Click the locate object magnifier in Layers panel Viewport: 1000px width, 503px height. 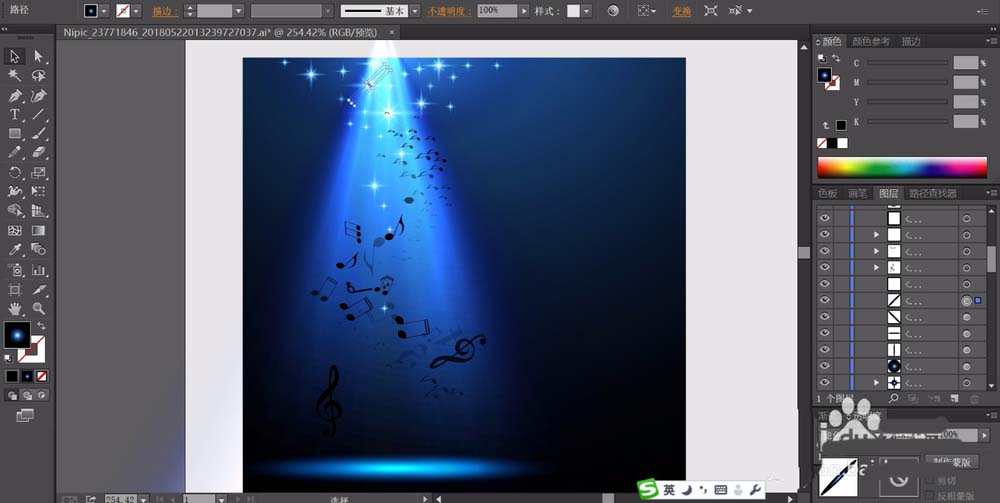(893, 398)
